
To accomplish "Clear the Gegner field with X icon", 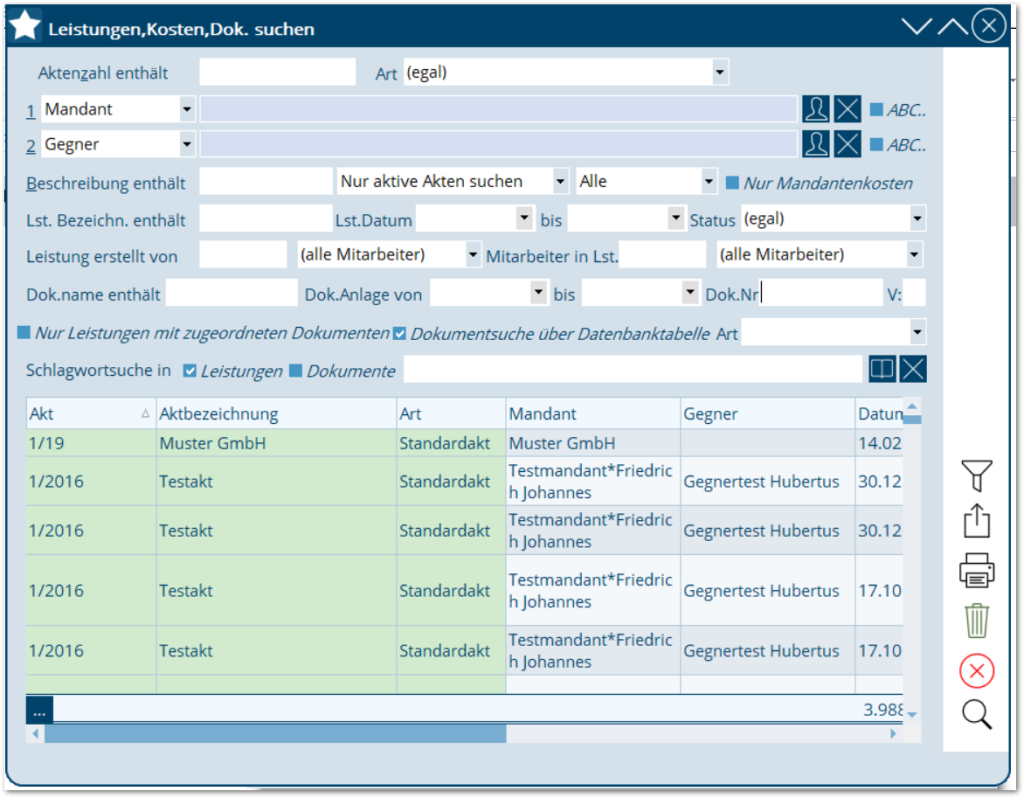I will (x=848, y=144).
